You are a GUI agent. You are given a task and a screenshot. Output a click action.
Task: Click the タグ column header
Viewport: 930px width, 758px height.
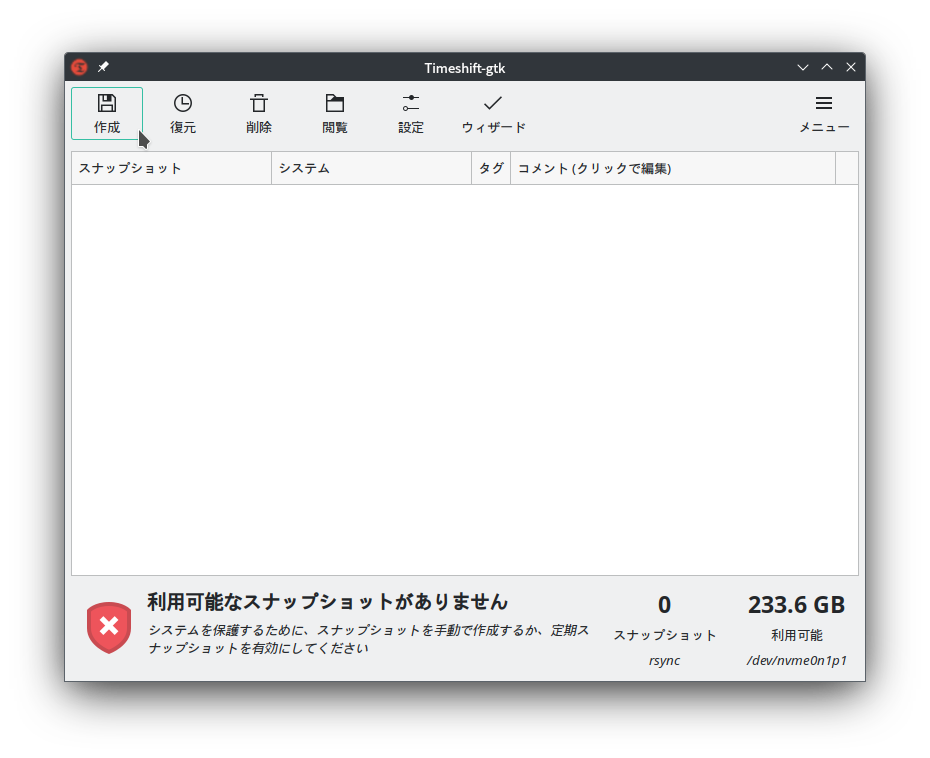click(x=491, y=168)
